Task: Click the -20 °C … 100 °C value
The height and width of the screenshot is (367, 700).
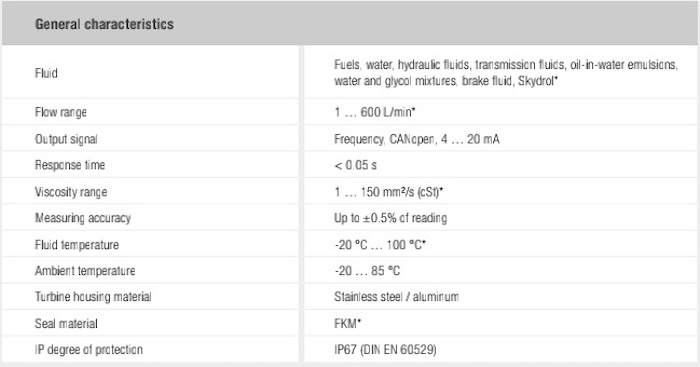Action: point(380,245)
